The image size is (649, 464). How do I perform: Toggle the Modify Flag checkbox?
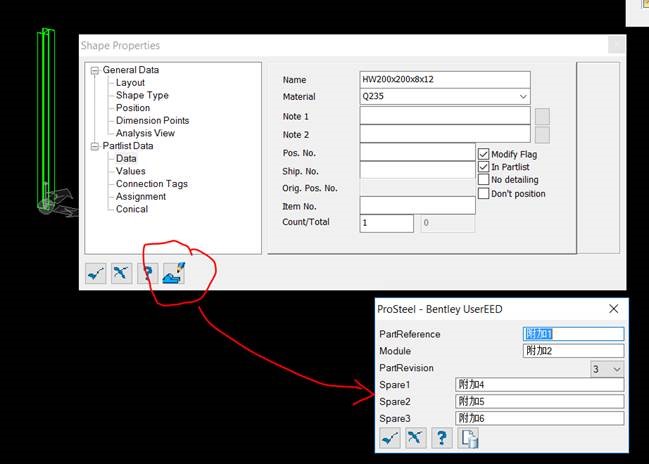(x=483, y=154)
